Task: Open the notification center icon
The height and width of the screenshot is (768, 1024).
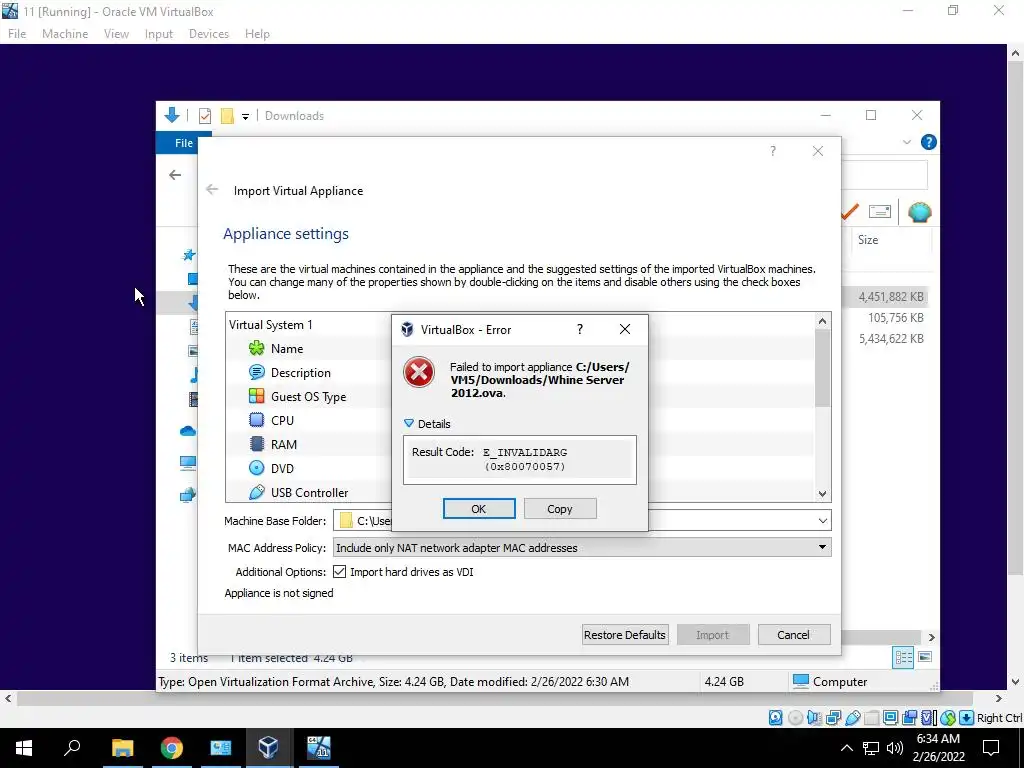Action: tap(991, 748)
